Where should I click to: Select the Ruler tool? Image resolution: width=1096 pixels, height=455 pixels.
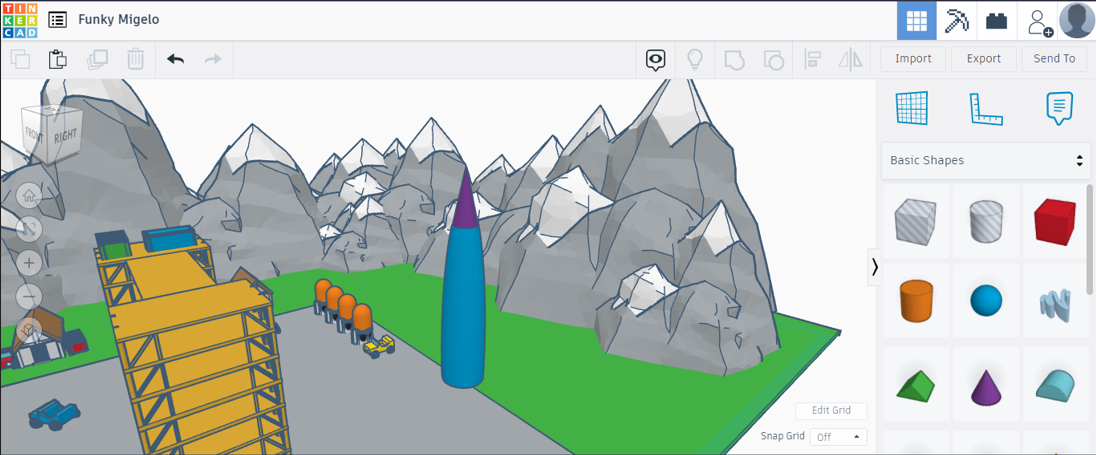986,110
